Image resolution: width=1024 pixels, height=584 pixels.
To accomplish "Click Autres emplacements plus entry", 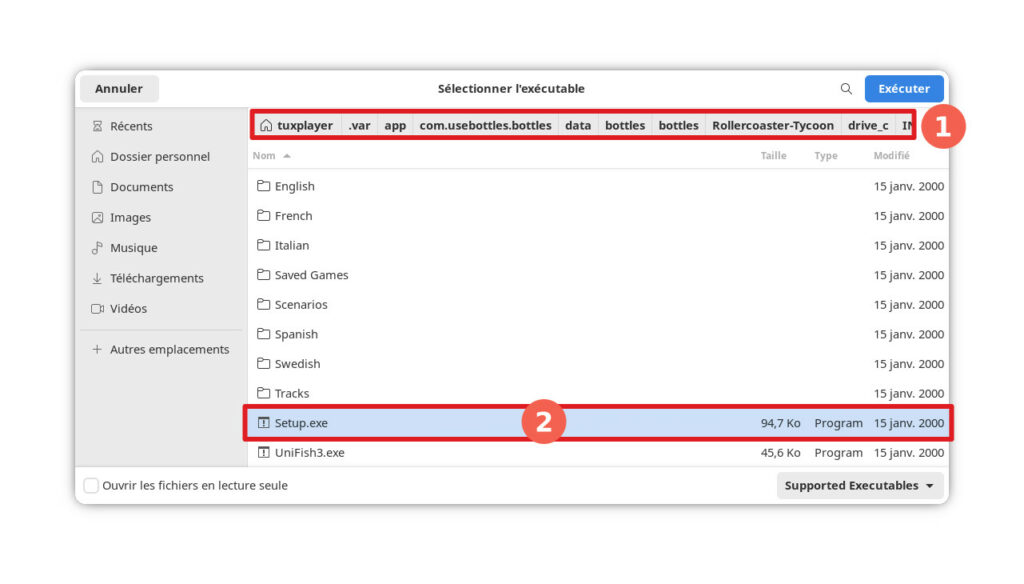I will click(x=169, y=350).
